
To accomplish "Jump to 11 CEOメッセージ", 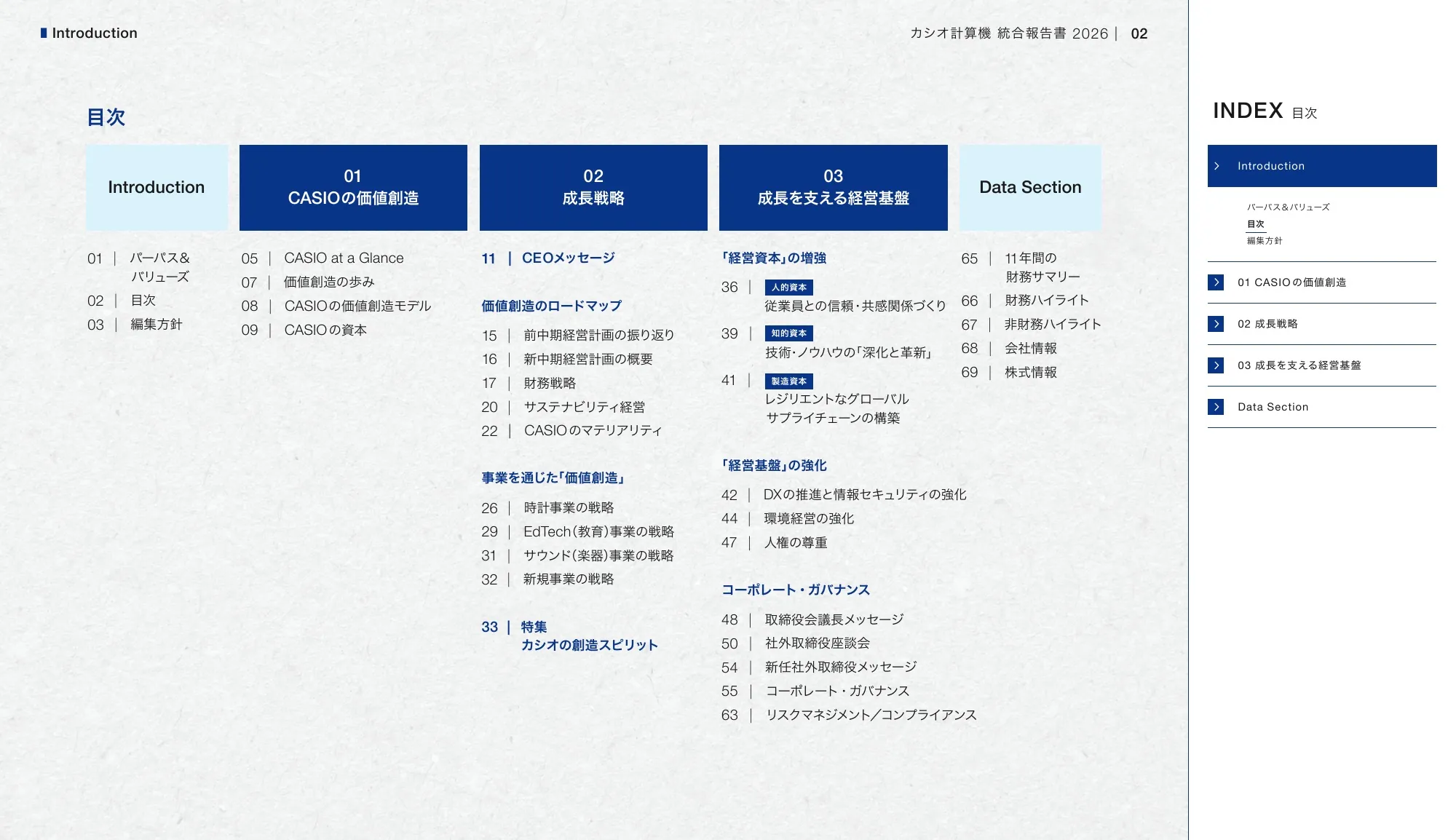I will 548,258.
